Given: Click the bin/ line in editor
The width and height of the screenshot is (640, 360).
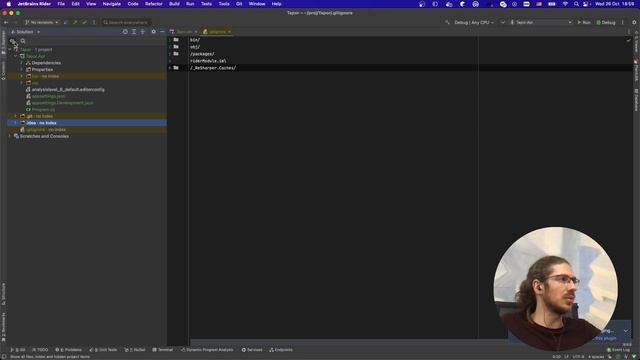Looking at the screenshot, I should pos(195,40).
